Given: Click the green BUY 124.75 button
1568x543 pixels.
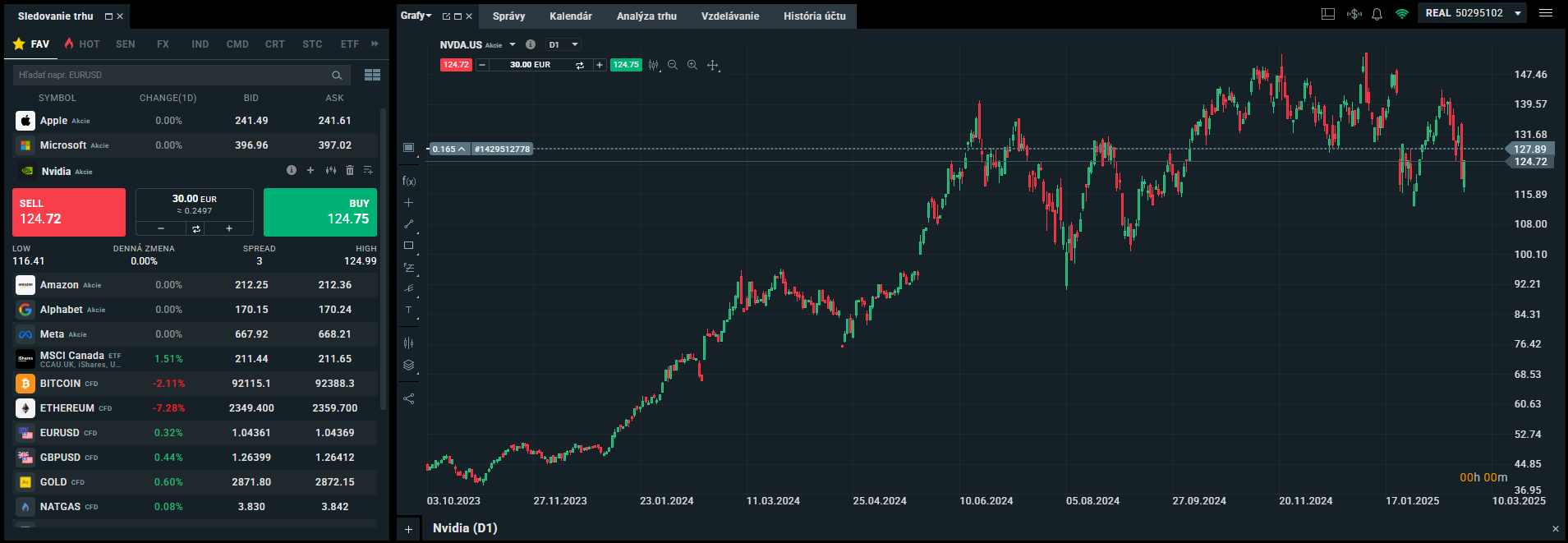Looking at the screenshot, I should tap(320, 212).
